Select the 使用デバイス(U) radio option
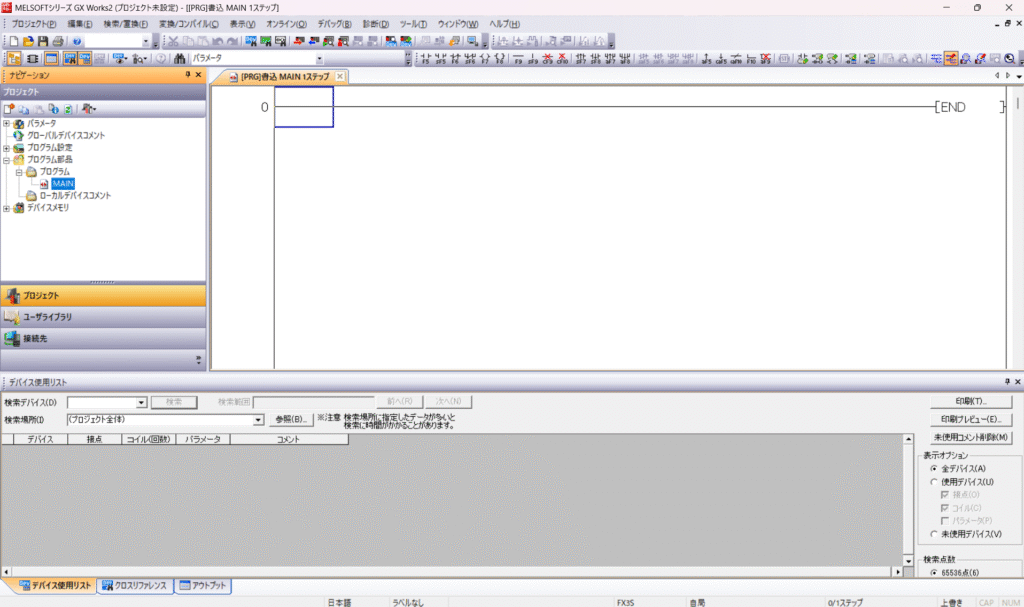 [x=934, y=482]
